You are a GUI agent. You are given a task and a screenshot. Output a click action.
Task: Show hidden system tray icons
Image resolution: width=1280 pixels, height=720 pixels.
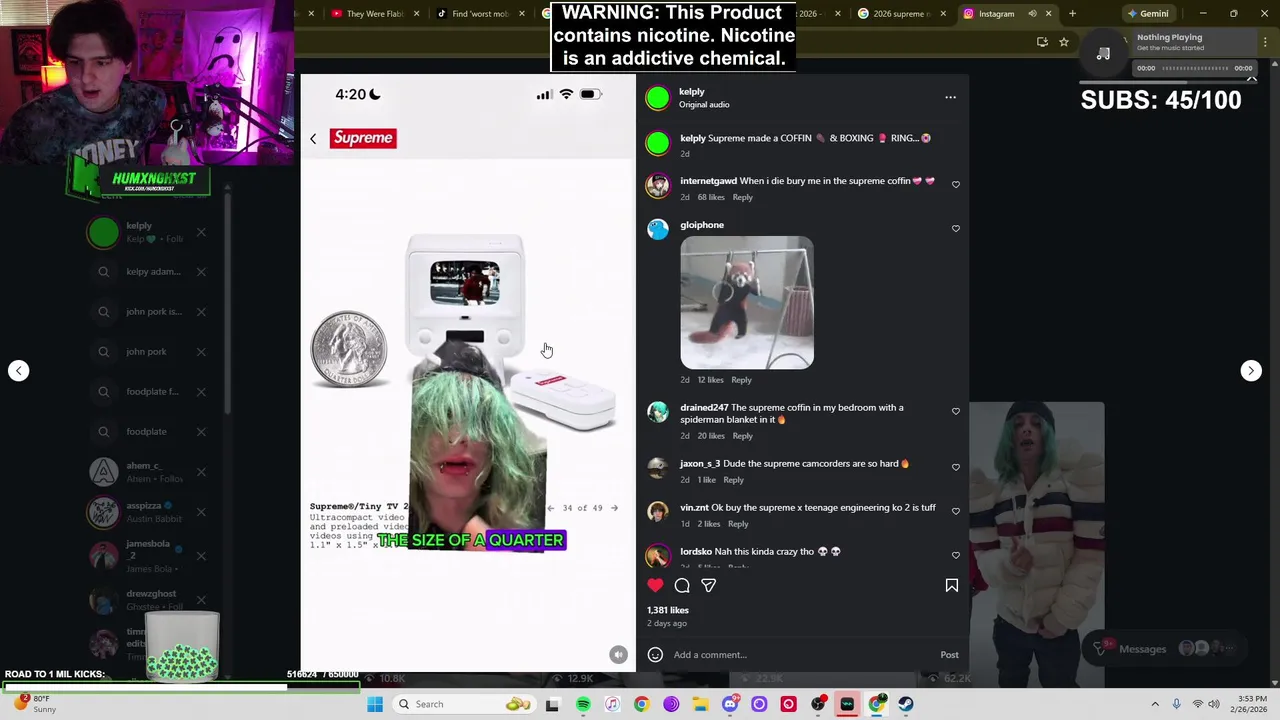tap(1155, 704)
